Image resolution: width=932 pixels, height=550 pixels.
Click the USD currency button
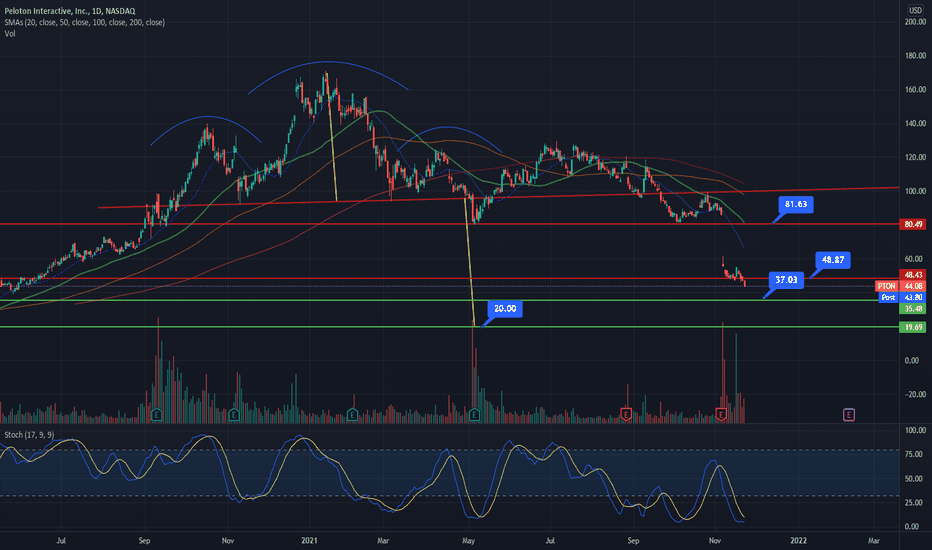click(915, 10)
